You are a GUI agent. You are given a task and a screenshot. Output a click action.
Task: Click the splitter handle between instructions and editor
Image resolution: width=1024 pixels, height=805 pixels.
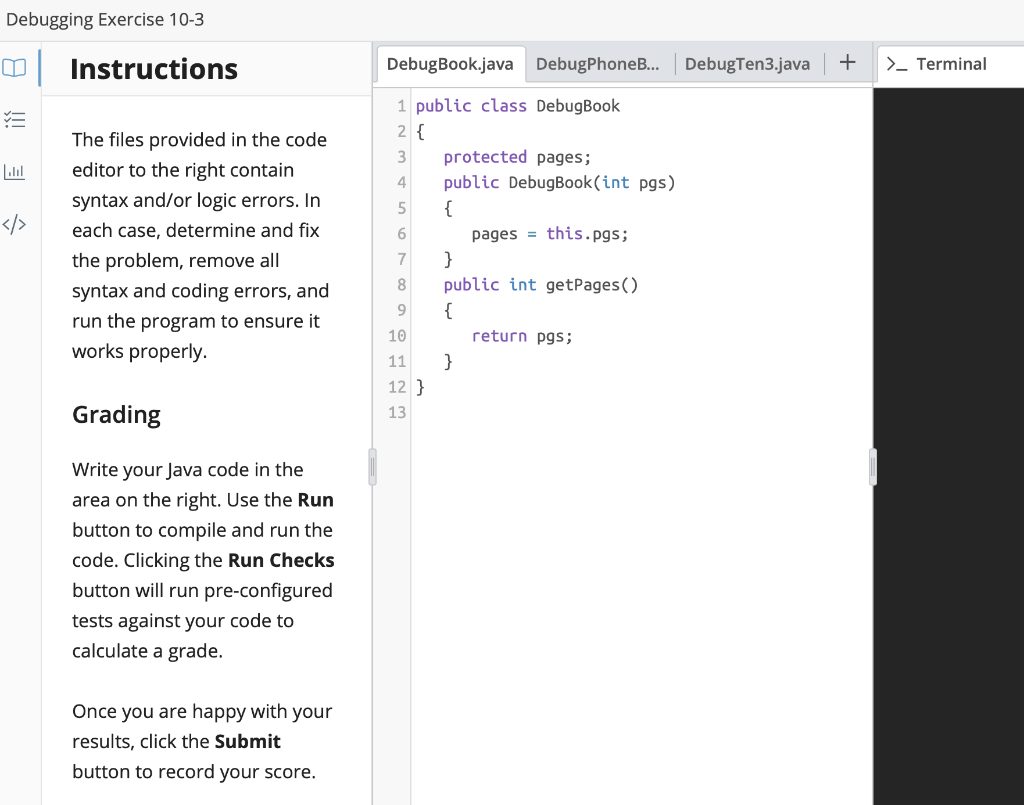[372, 466]
